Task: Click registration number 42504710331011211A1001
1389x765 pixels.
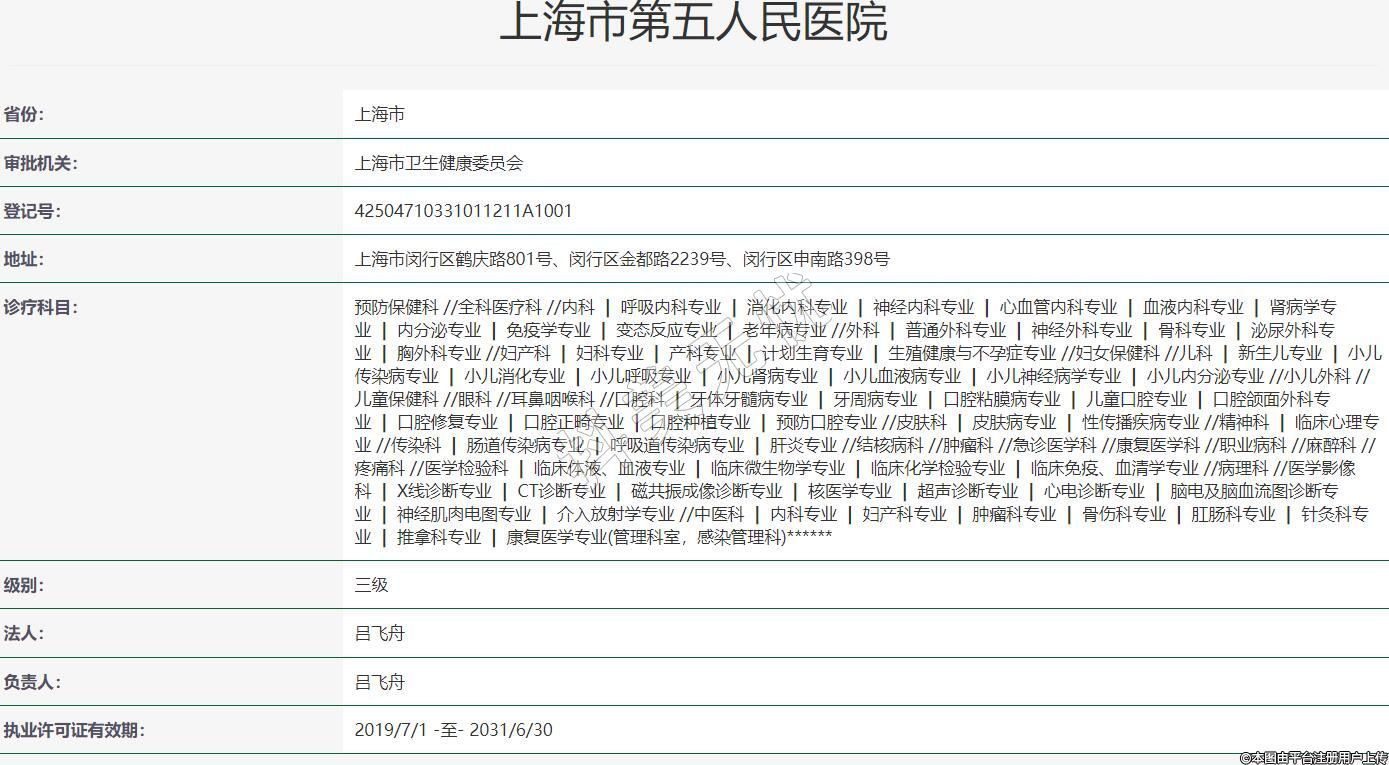Action: pos(463,211)
